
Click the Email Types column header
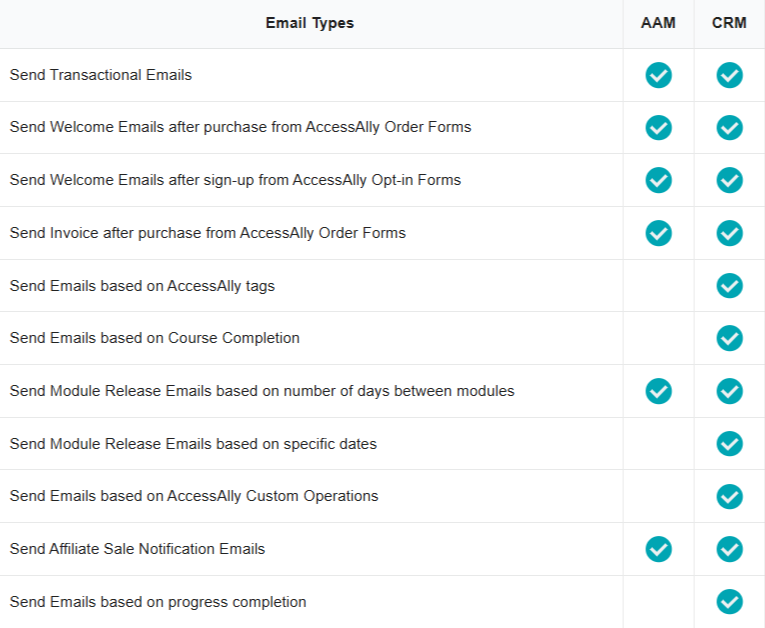pyautogui.click(x=310, y=23)
